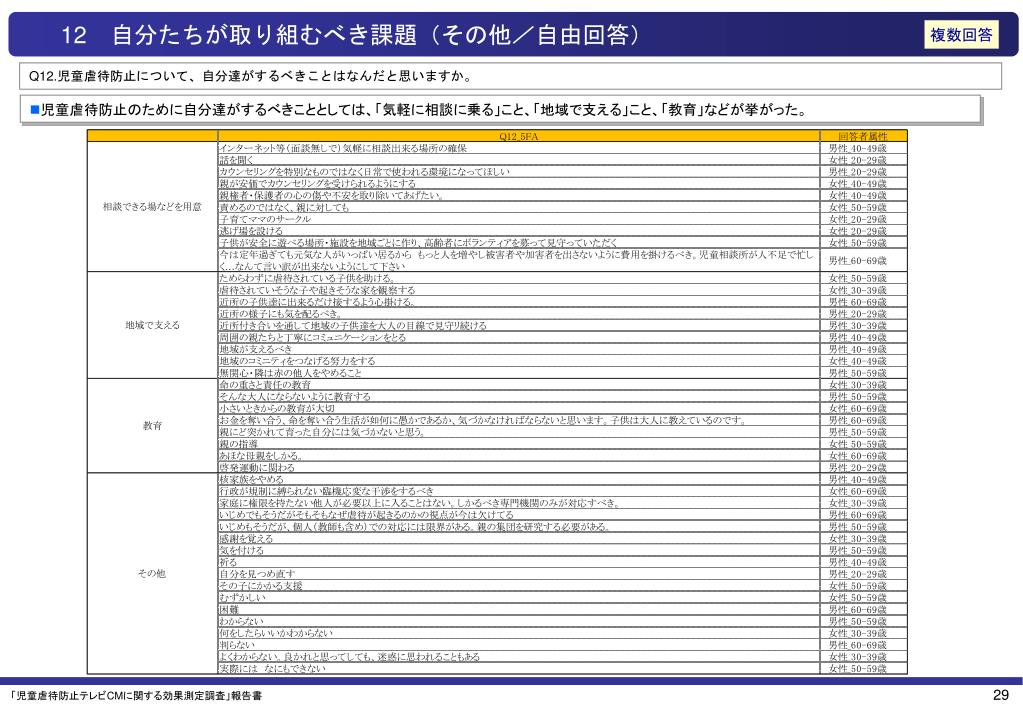Click '男性 20-29歳' in the '啓発運動に関わる' row

(x=857, y=467)
